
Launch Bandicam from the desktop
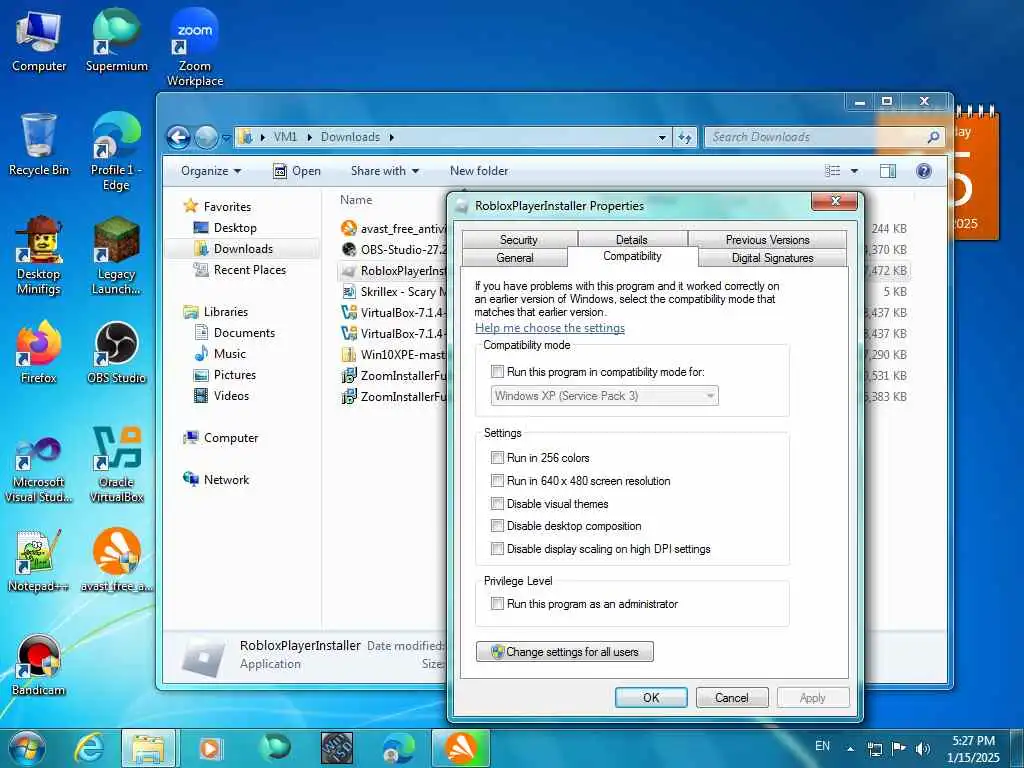click(x=39, y=665)
